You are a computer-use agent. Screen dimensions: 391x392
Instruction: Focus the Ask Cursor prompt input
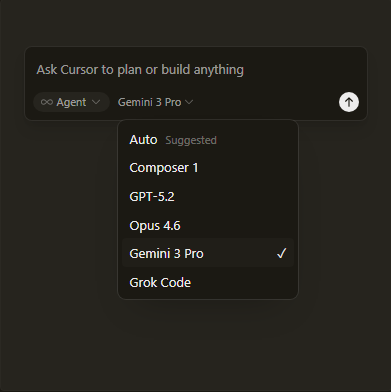click(196, 70)
